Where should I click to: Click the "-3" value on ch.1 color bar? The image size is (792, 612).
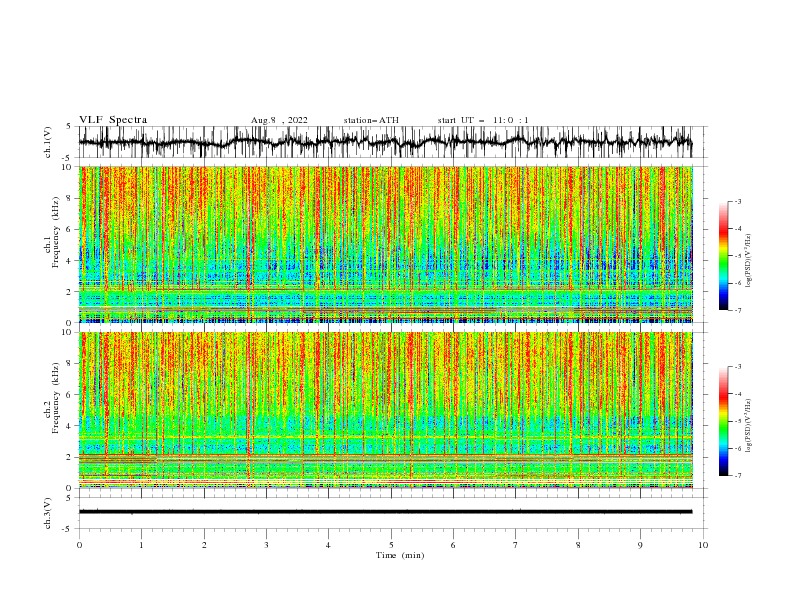[x=738, y=201]
